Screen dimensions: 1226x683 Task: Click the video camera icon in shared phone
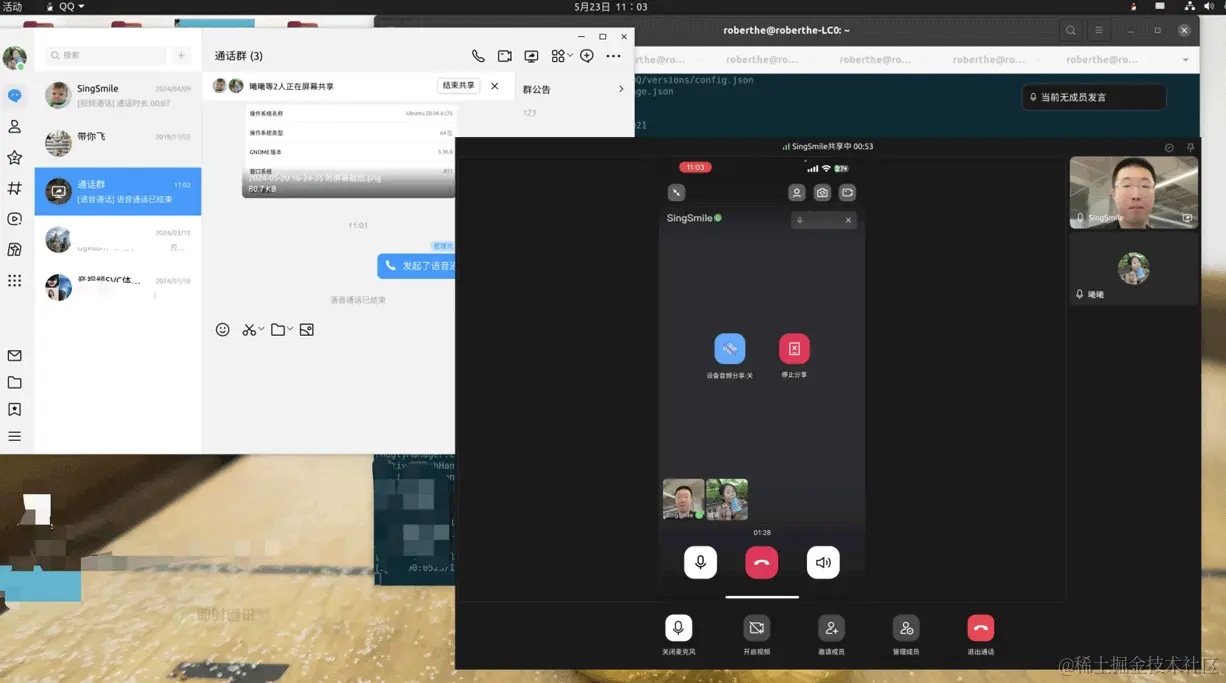click(x=847, y=193)
